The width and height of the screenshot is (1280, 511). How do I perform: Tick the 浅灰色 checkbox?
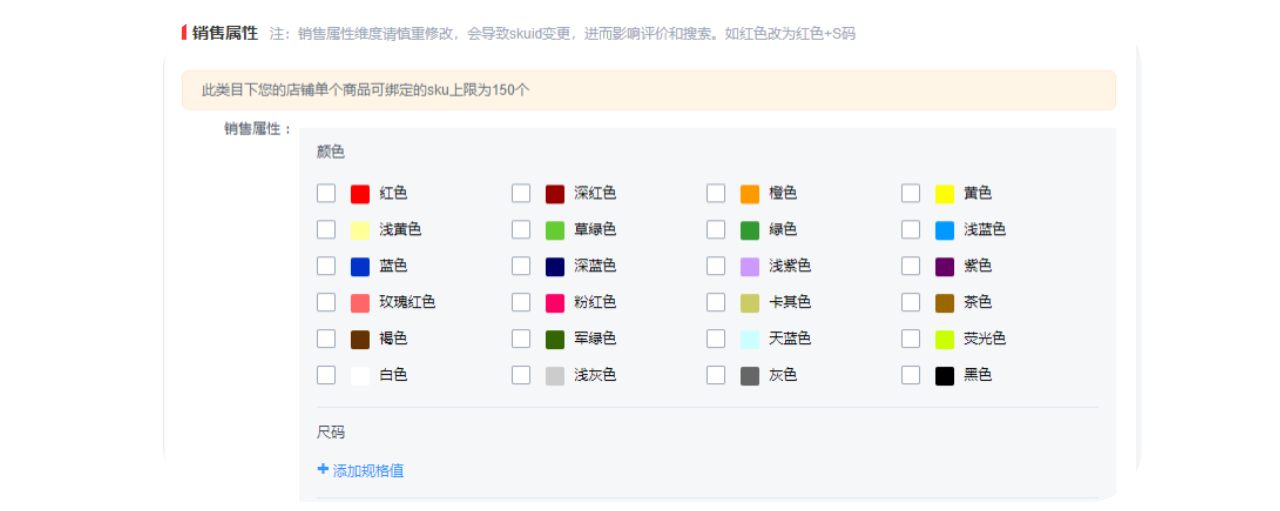[x=521, y=375]
